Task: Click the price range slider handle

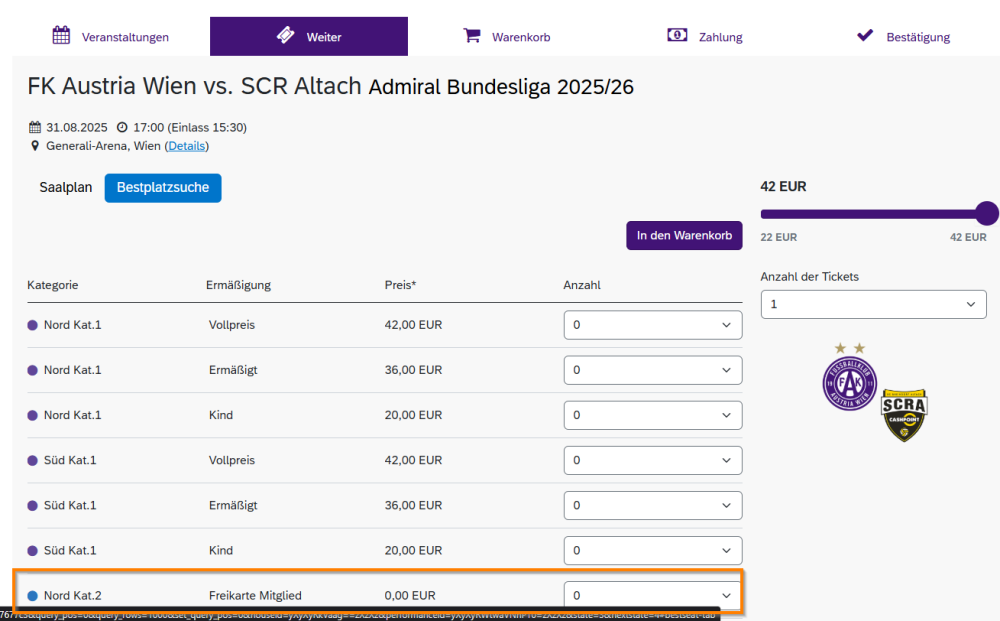Action: click(x=986, y=214)
